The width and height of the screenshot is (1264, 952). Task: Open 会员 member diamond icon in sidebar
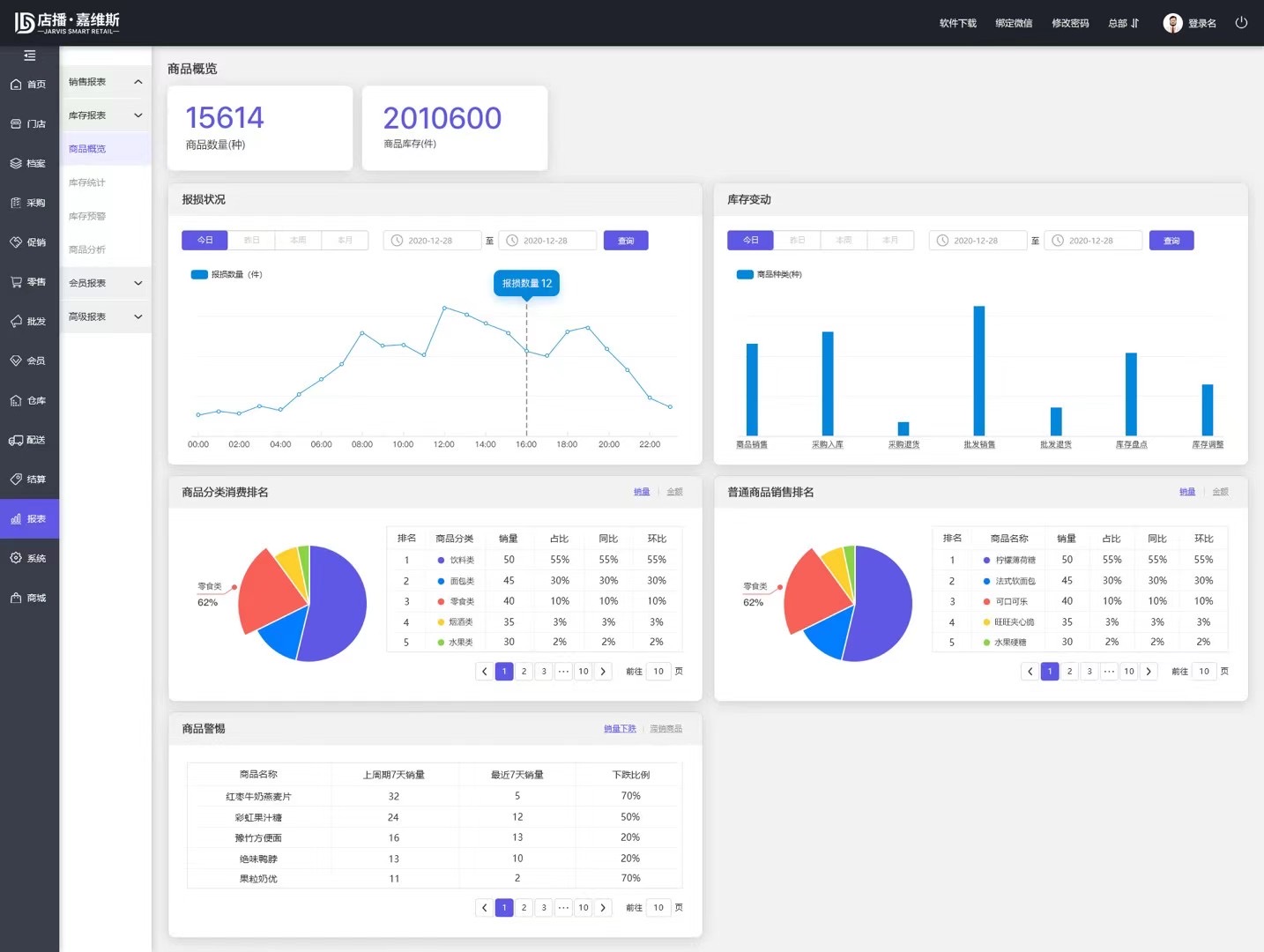click(16, 361)
